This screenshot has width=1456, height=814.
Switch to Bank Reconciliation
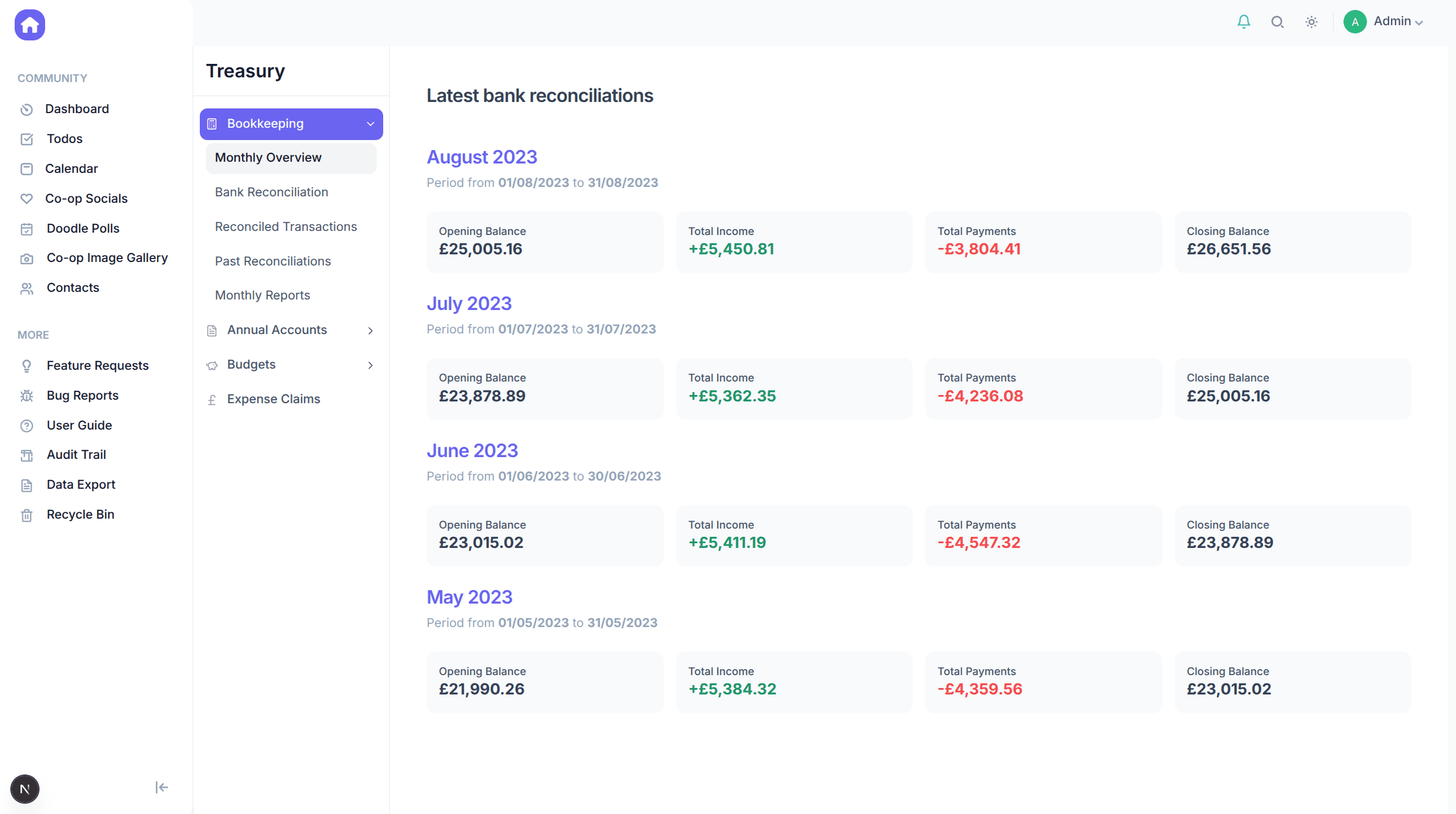coord(271,192)
